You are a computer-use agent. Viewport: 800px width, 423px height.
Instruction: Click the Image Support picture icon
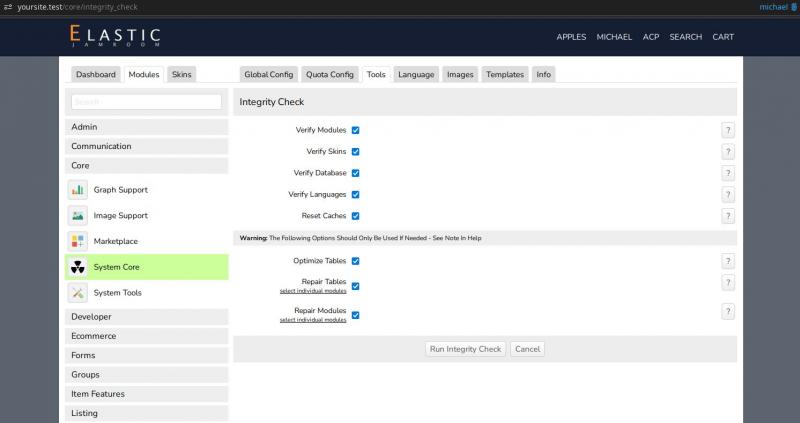[x=78, y=216]
